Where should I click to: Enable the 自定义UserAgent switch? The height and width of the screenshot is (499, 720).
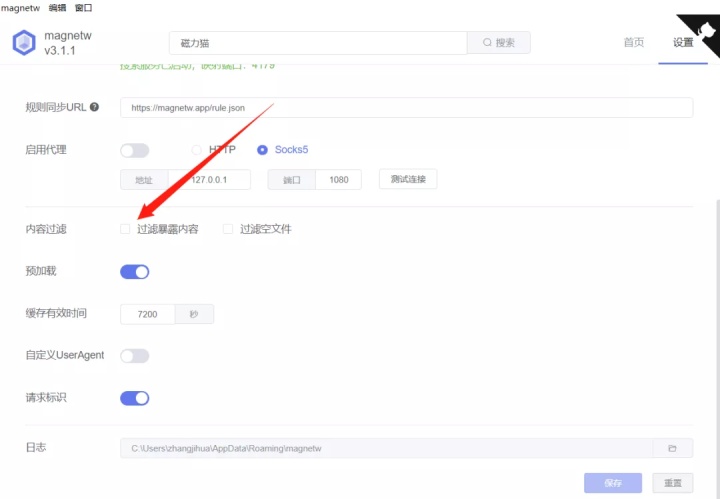click(135, 356)
